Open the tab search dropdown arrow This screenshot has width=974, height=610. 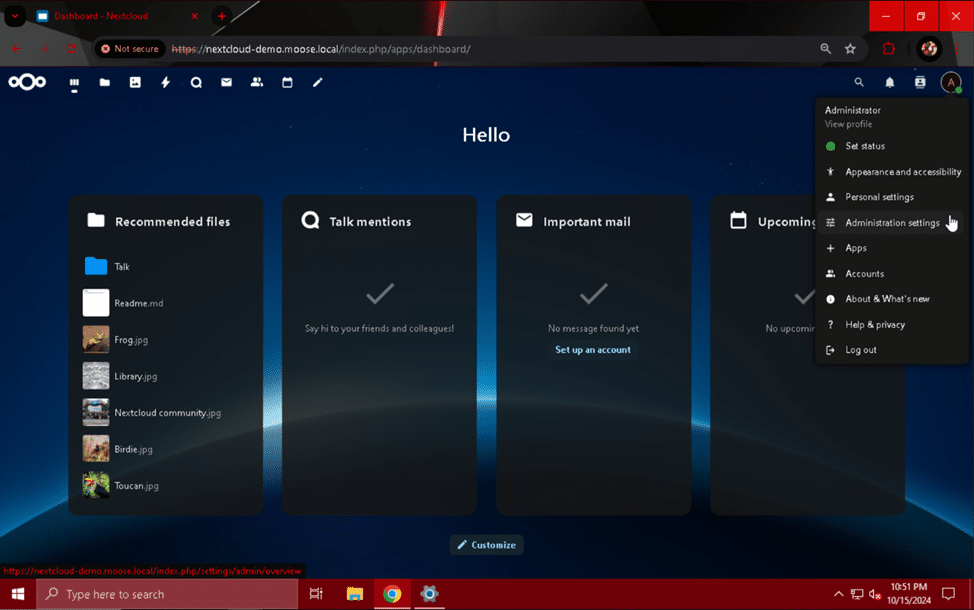click(x=15, y=16)
